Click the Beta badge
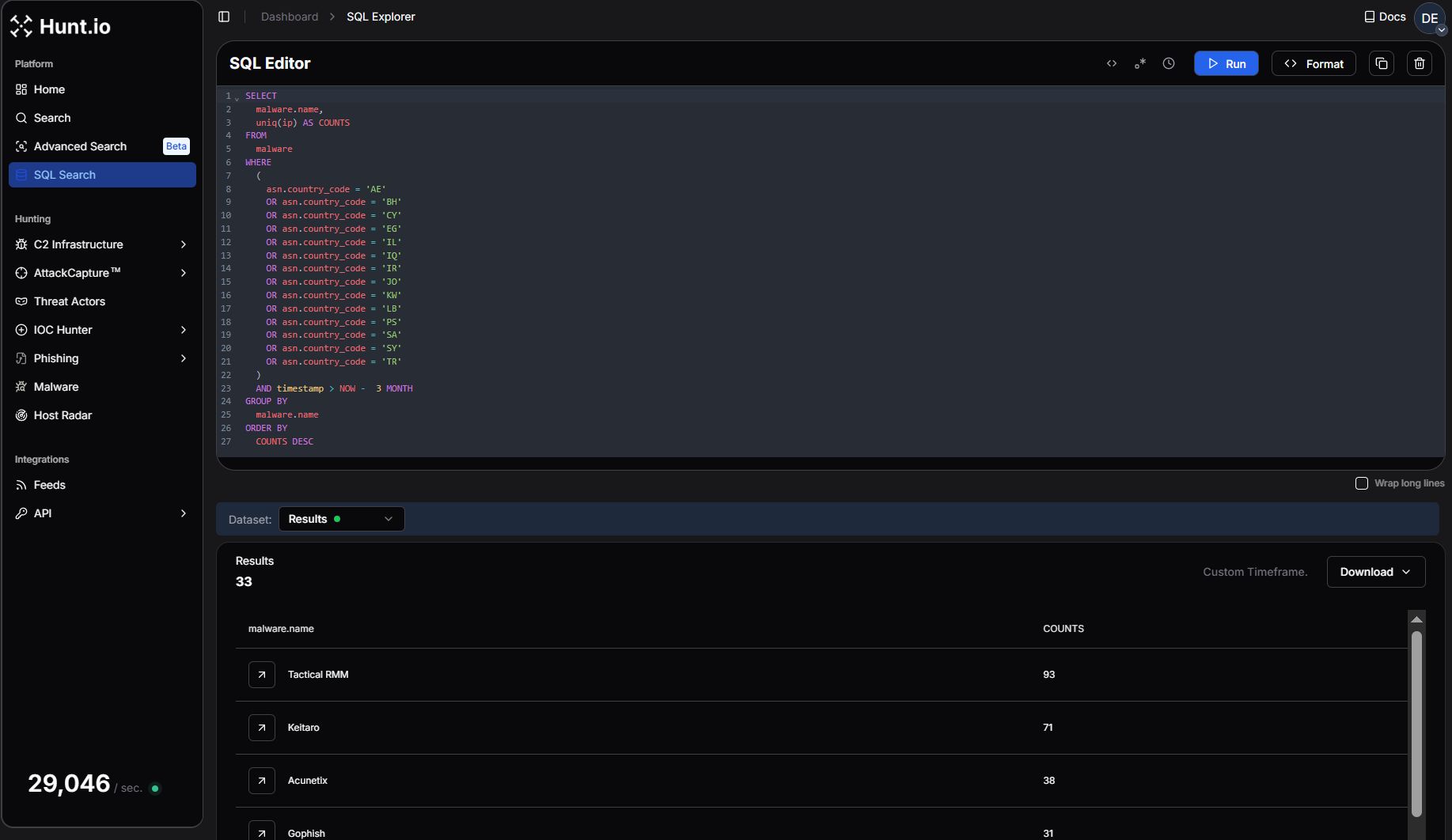This screenshot has height=840, width=1452. (x=176, y=146)
